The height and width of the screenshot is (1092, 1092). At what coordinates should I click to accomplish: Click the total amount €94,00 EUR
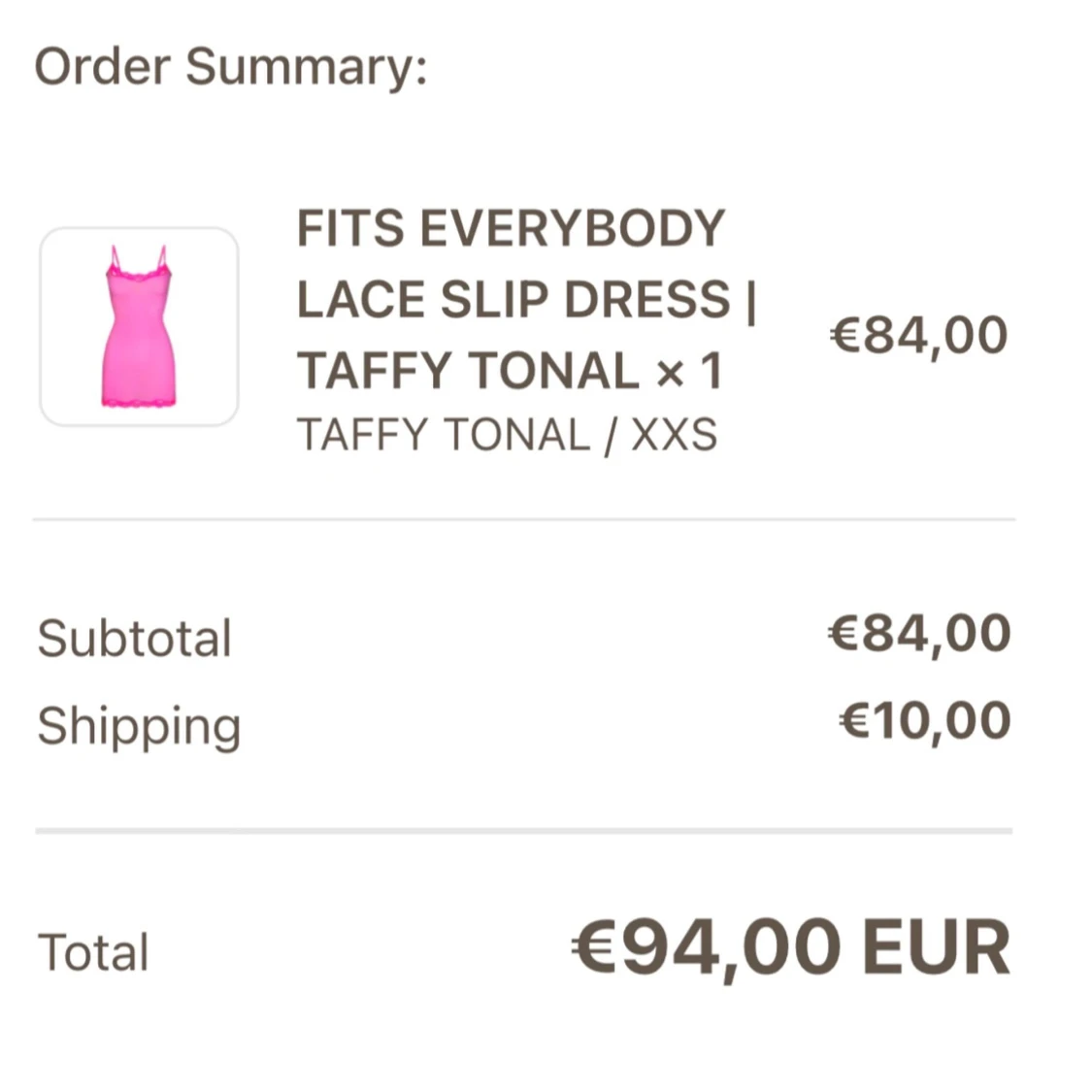point(790,948)
